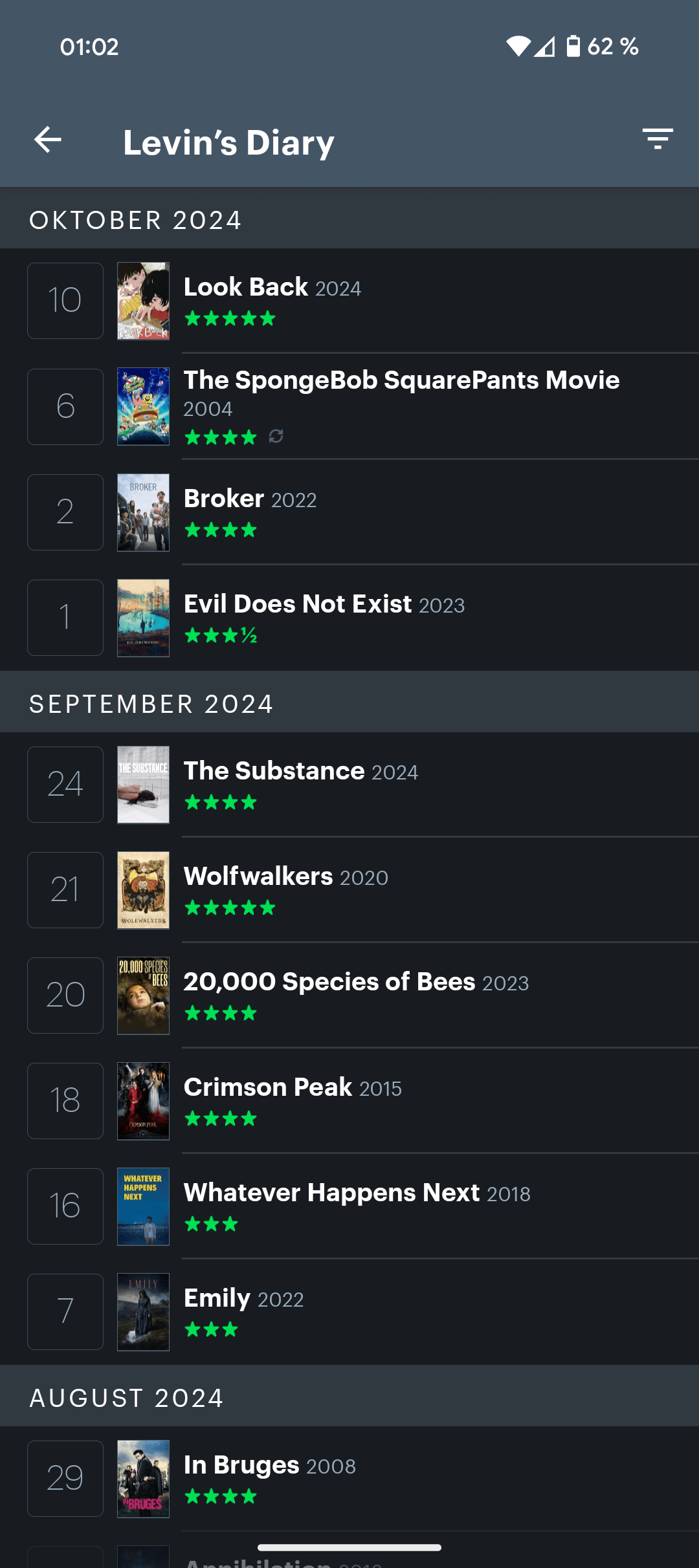Tap the Wi-Fi status icon
The width and height of the screenshot is (699, 1568).
518,47
